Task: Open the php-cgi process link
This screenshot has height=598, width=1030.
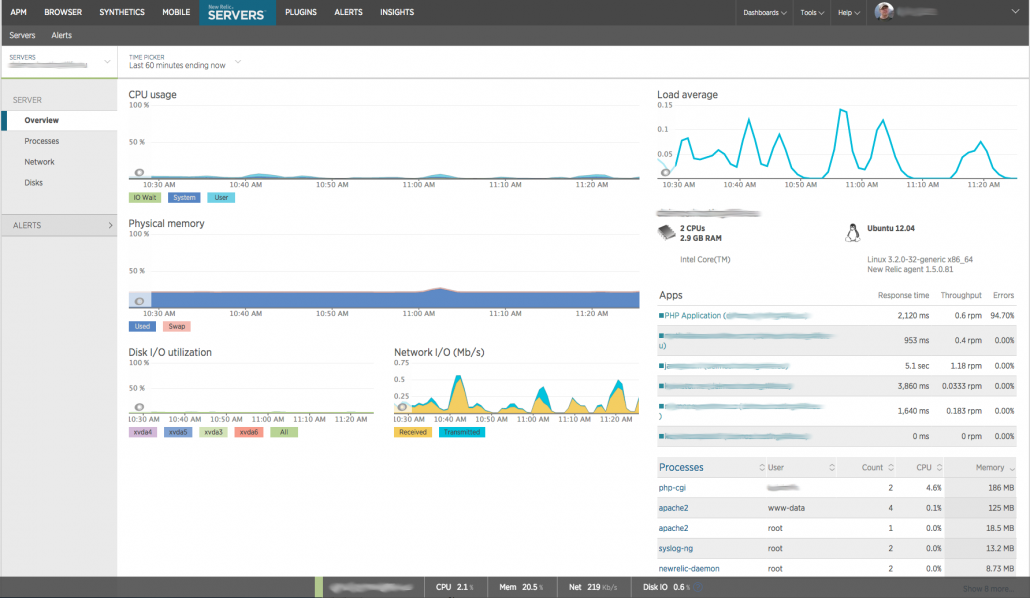Action: pyautogui.click(x=672, y=488)
